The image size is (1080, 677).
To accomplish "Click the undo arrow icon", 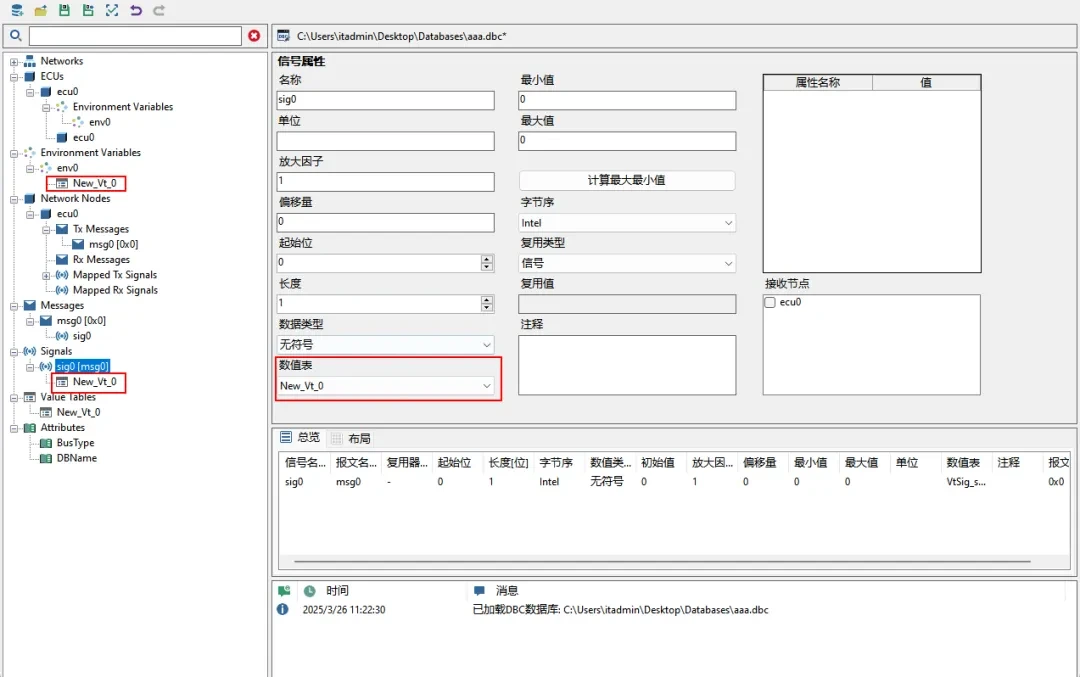I will pos(136,10).
